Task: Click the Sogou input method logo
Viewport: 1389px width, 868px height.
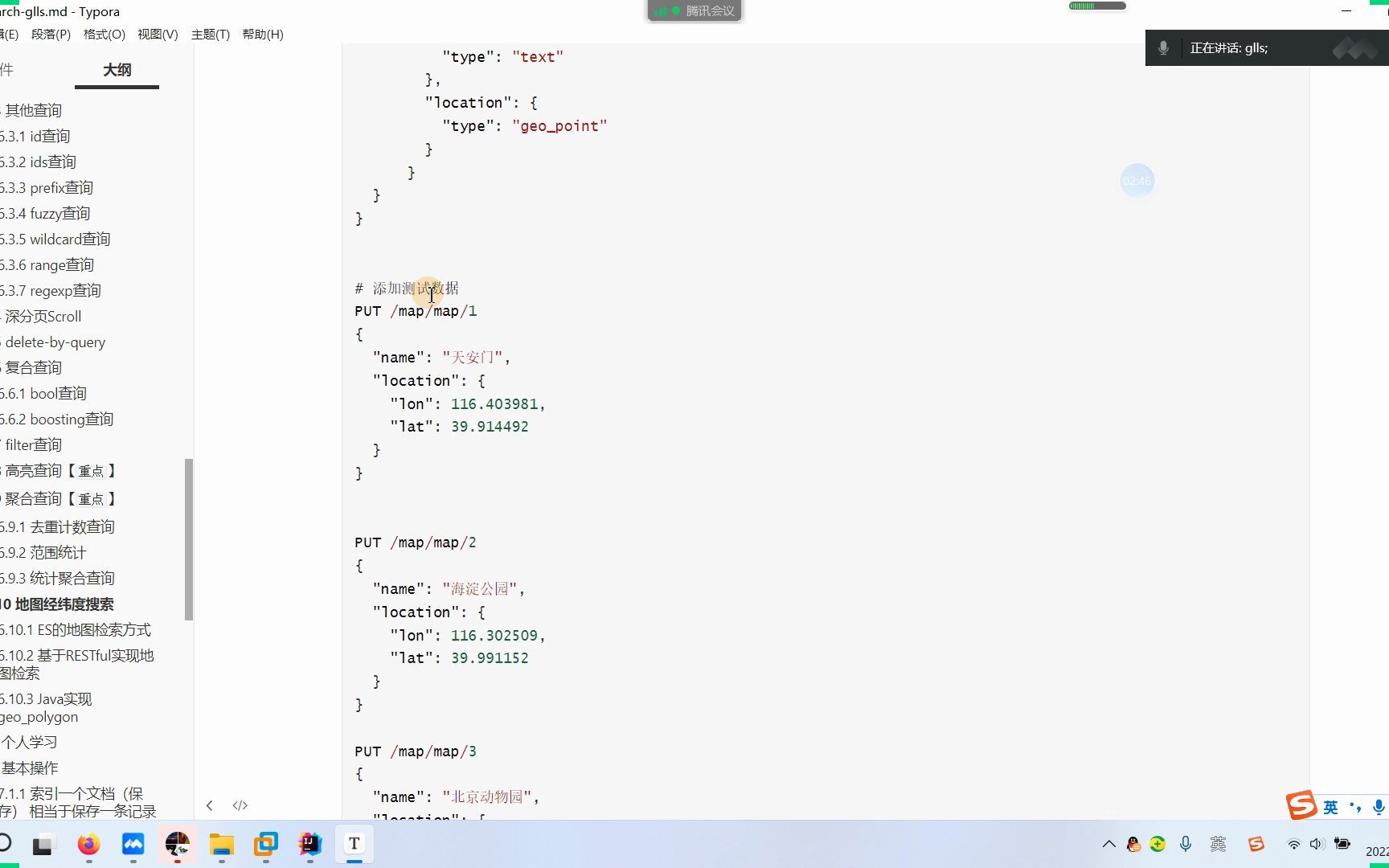Action: 1301,805
